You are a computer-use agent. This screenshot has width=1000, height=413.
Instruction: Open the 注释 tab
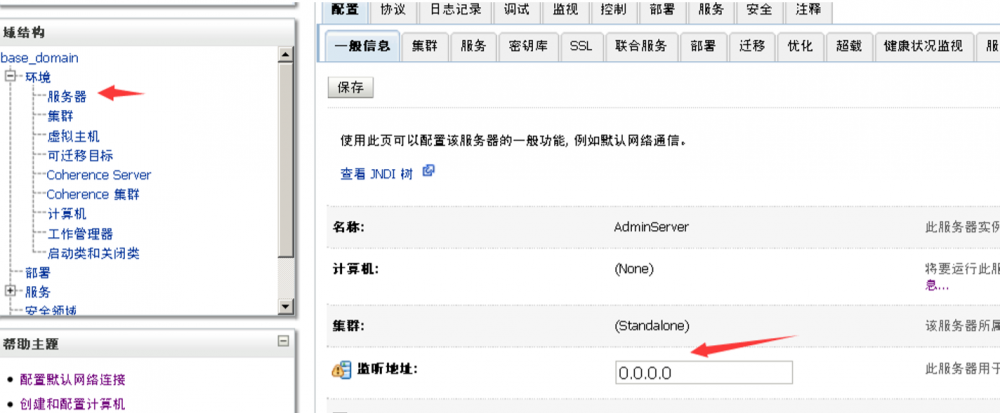[x=809, y=10]
